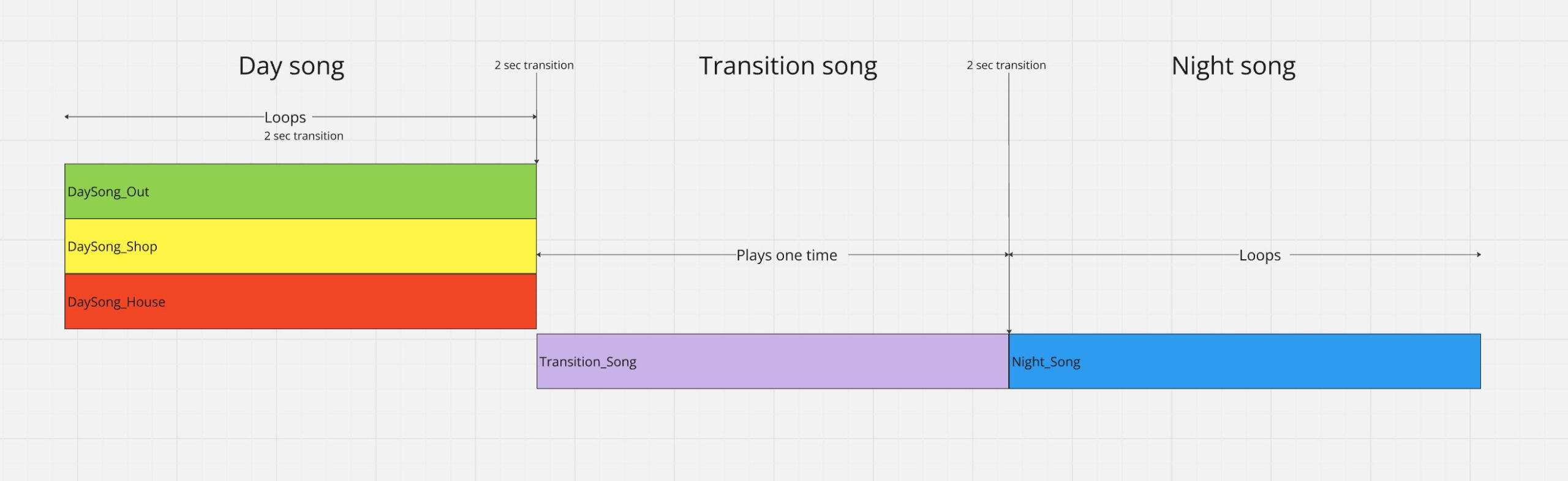Click downward arrowhead touching the Night_Song block corner

(x=1009, y=331)
